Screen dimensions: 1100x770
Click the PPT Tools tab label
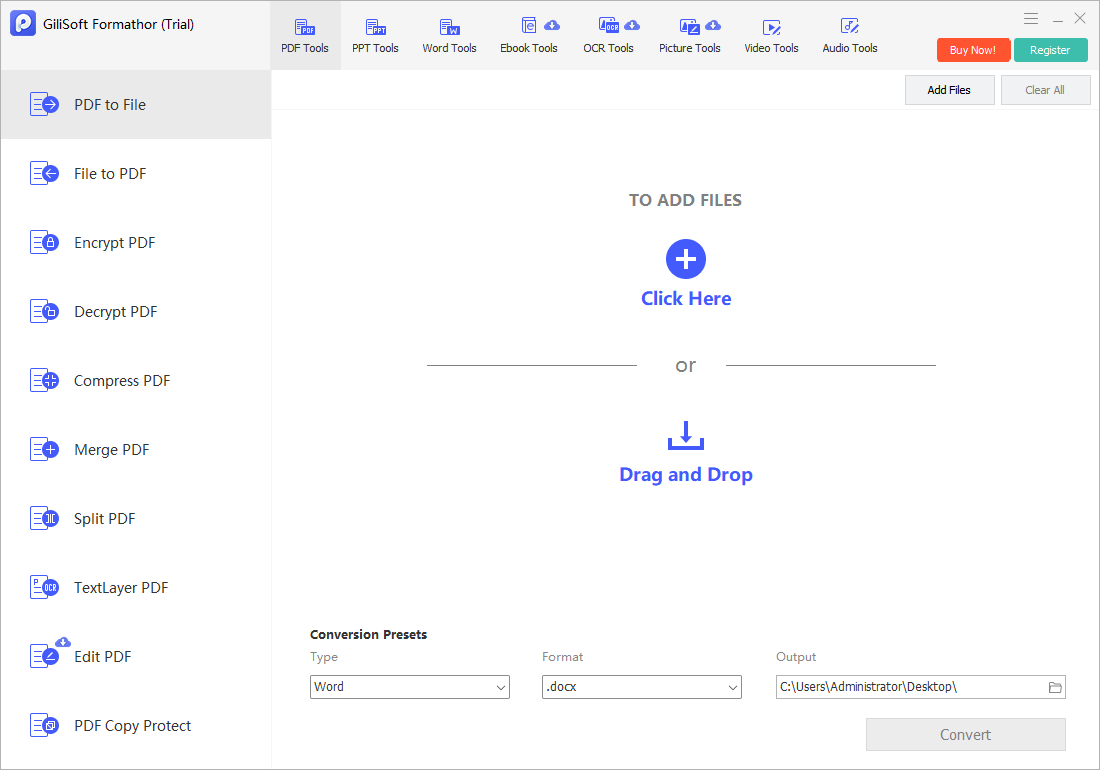tap(375, 48)
